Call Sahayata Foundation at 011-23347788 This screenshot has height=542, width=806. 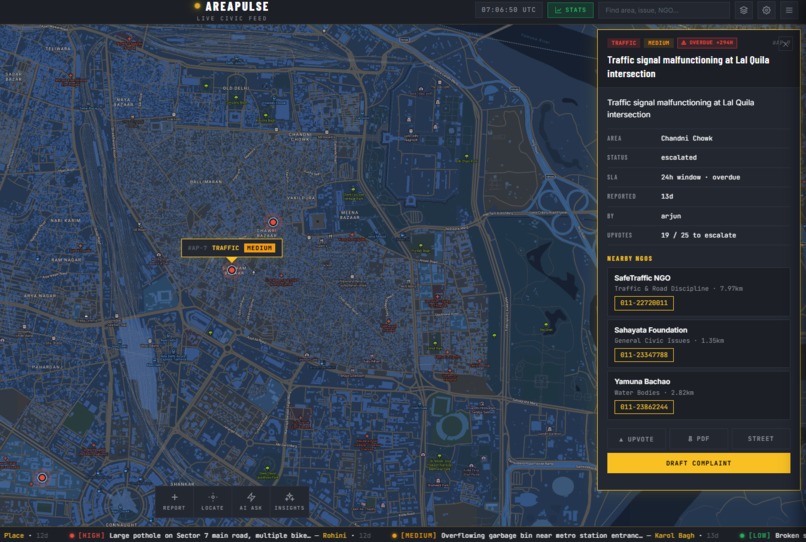tap(644, 355)
